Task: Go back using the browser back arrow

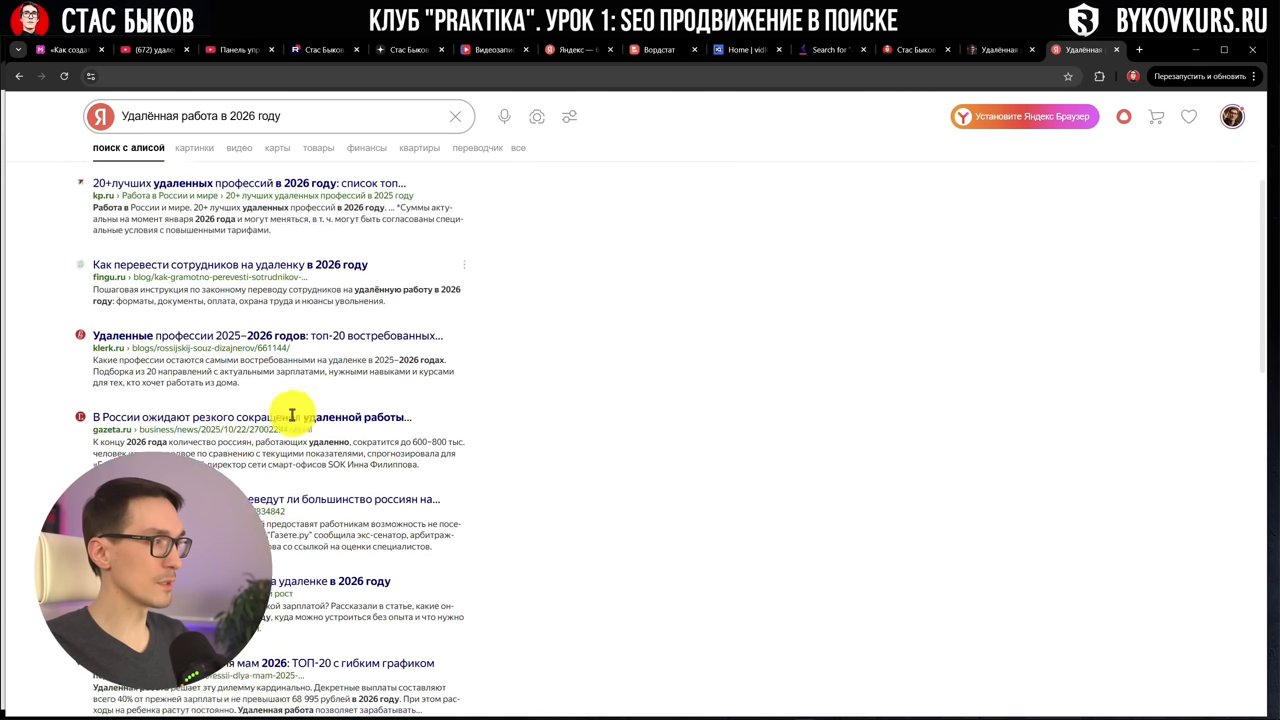Action: point(19,76)
